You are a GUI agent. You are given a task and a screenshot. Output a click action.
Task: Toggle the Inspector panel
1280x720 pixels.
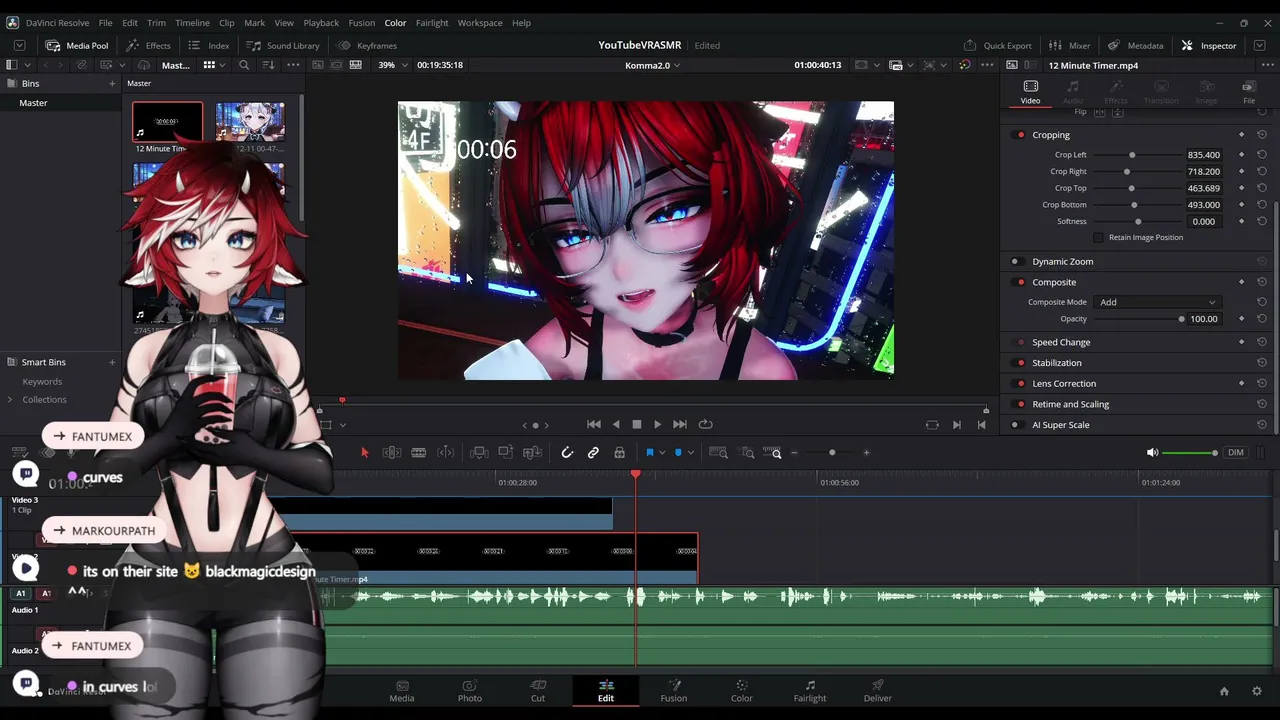[x=1208, y=45]
